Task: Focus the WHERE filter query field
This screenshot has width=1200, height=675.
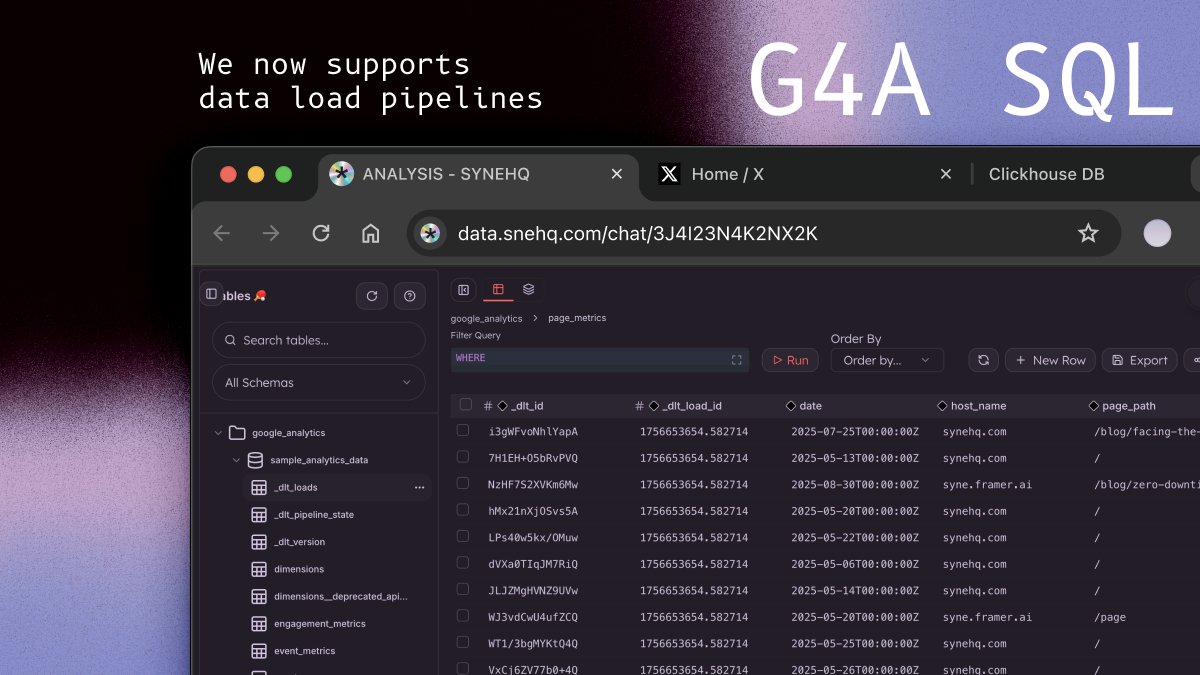Action: tap(600, 360)
